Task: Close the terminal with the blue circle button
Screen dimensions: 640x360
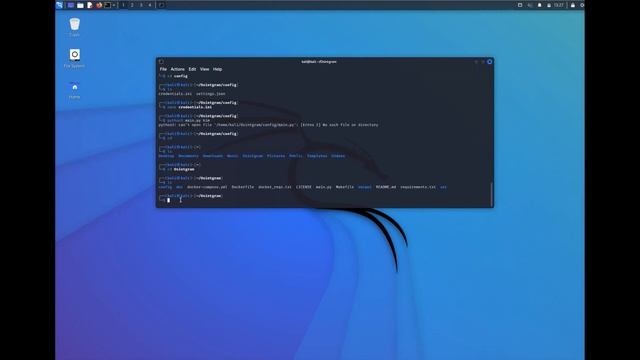Action: coord(489,62)
